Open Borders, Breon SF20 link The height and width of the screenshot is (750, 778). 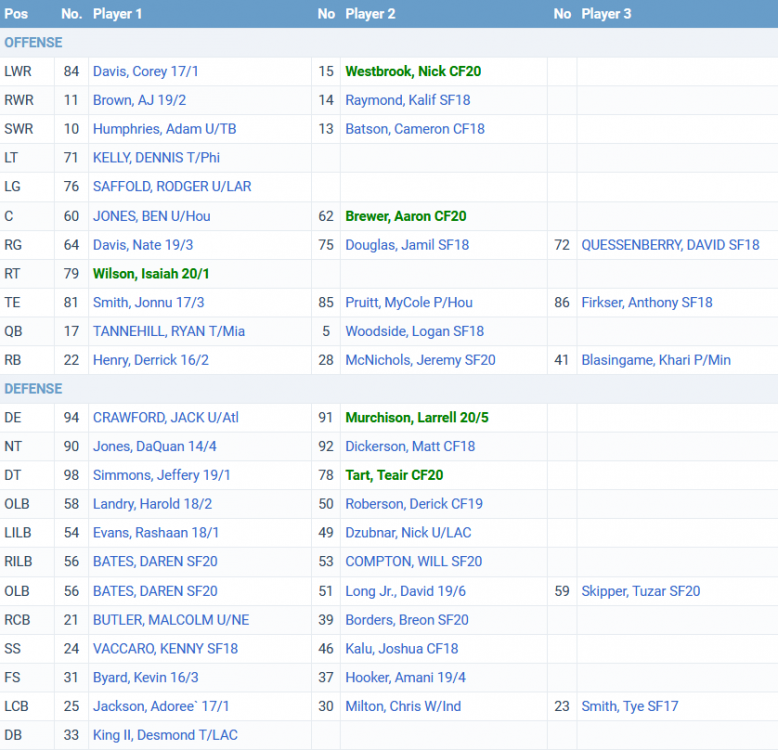(407, 620)
